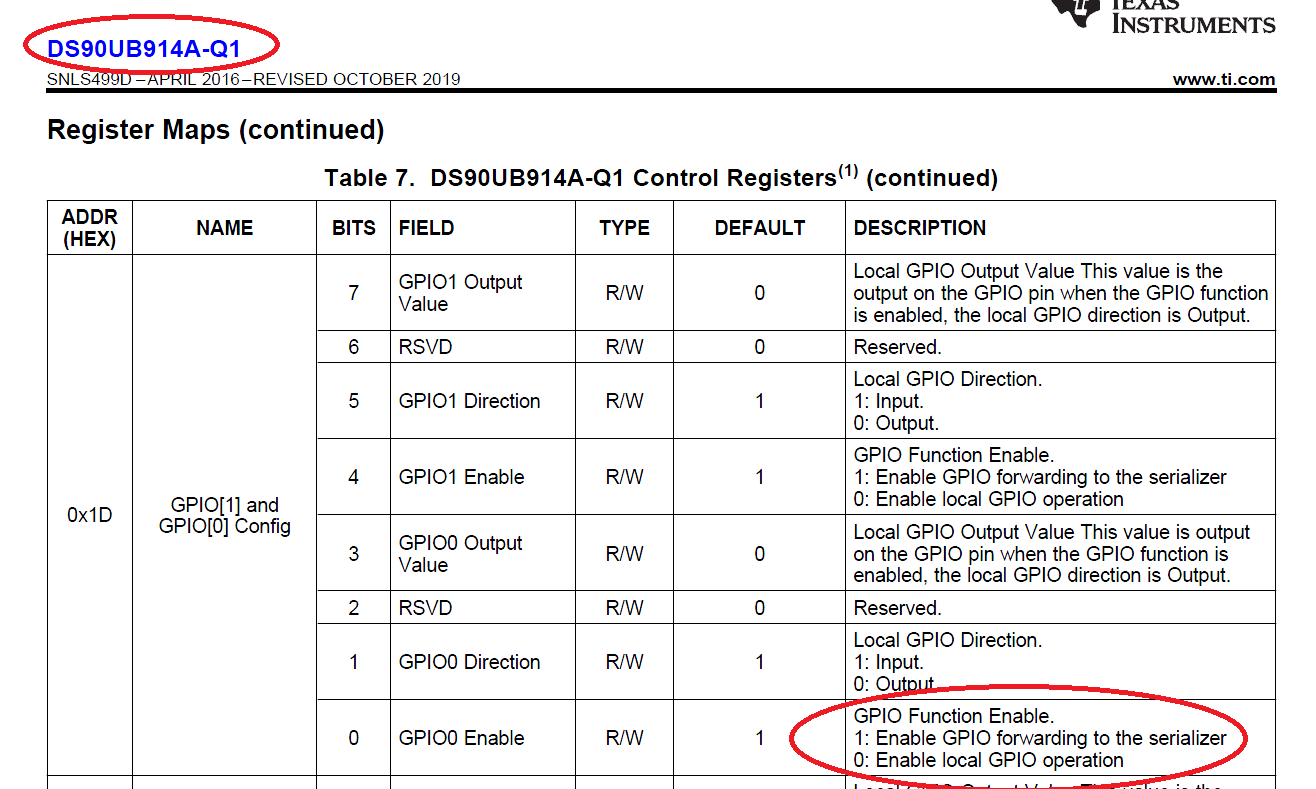Click the DESCRIPTION column header
This screenshot has height=789, width=1316.
pyautogui.click(x=918, y=228)
